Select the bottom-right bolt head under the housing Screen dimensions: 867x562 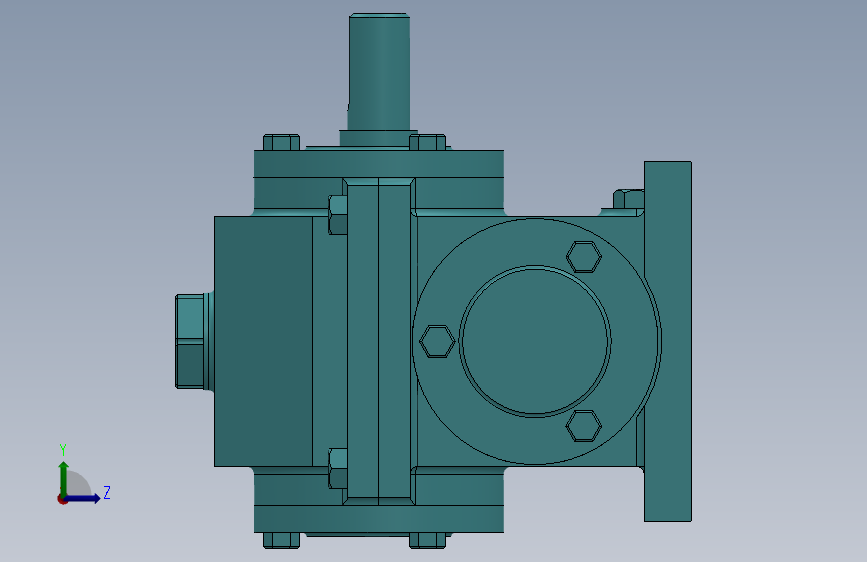click(x=427, y=540)
